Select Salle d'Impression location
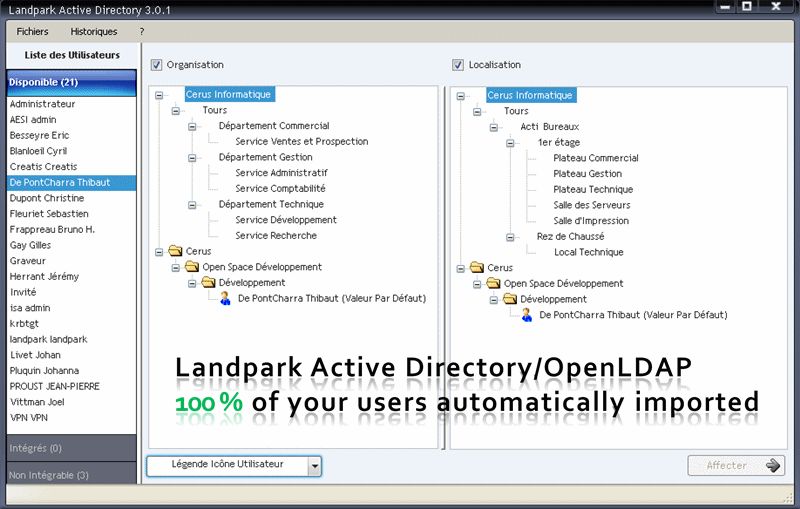This screenshot has height=509, width=800. click(x=591, y=221)
